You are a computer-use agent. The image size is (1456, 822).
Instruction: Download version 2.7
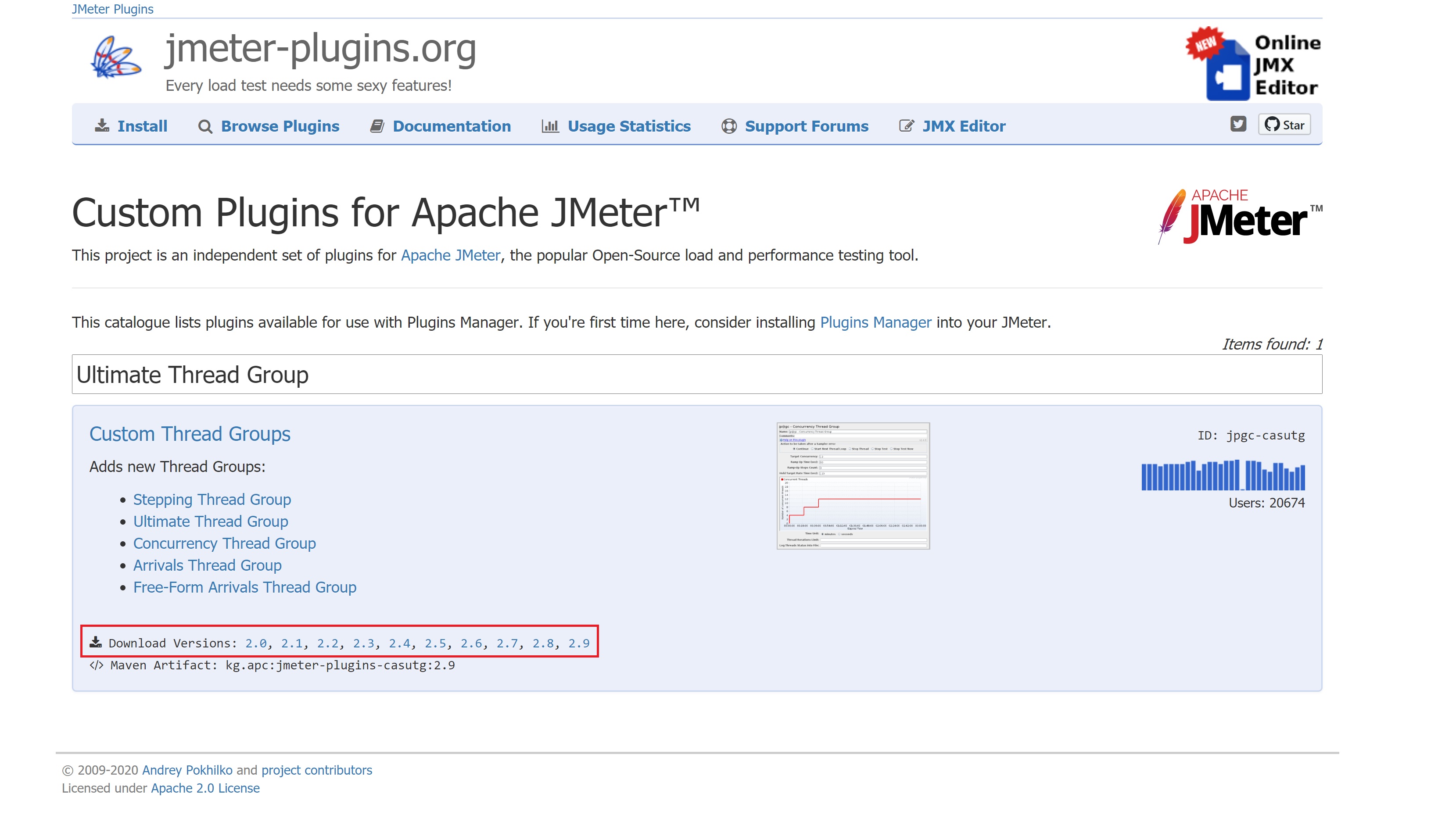point(507,643)
